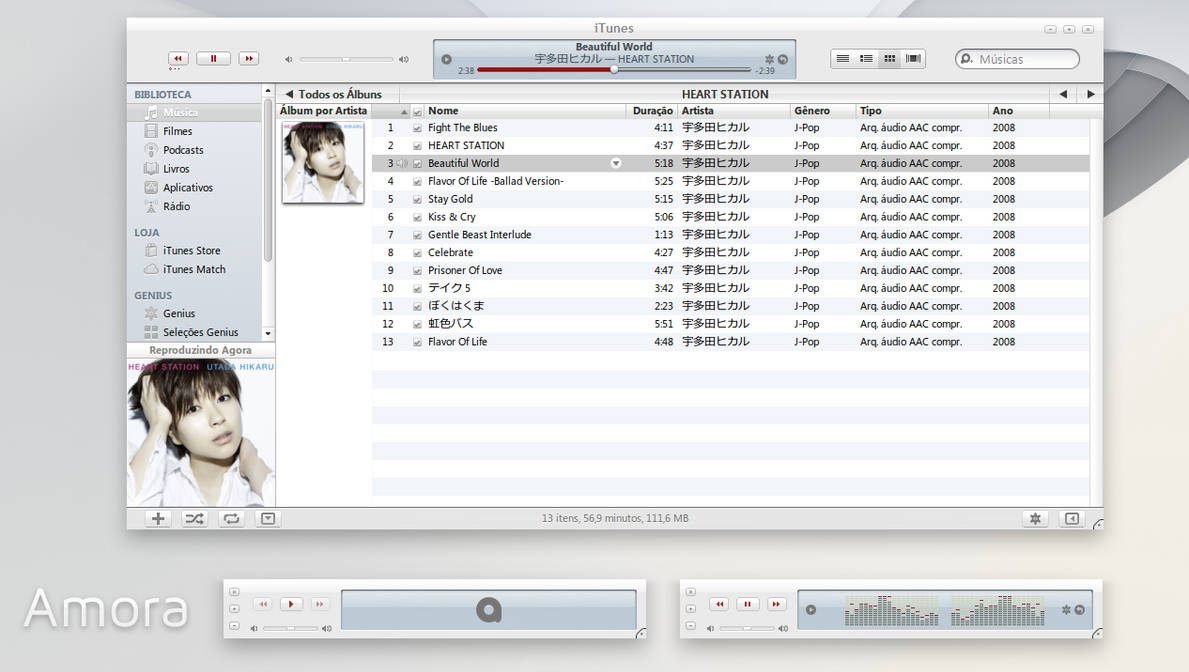Skip to next track in right mini player
Screen dimensions: 1189x672
(x=776, y=604)
